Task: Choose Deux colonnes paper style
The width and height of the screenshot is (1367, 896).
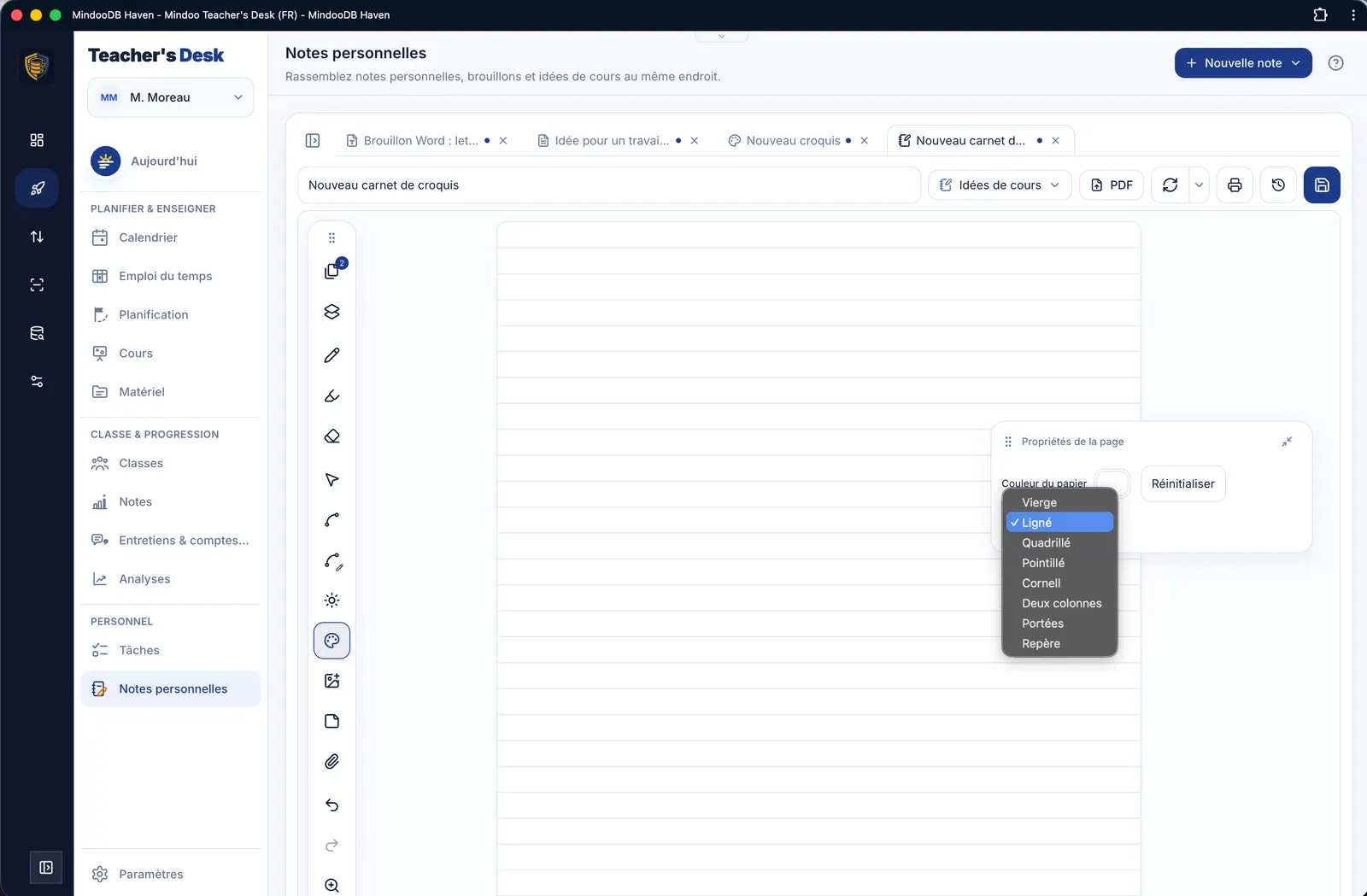Action: [x=1059, y=603]
